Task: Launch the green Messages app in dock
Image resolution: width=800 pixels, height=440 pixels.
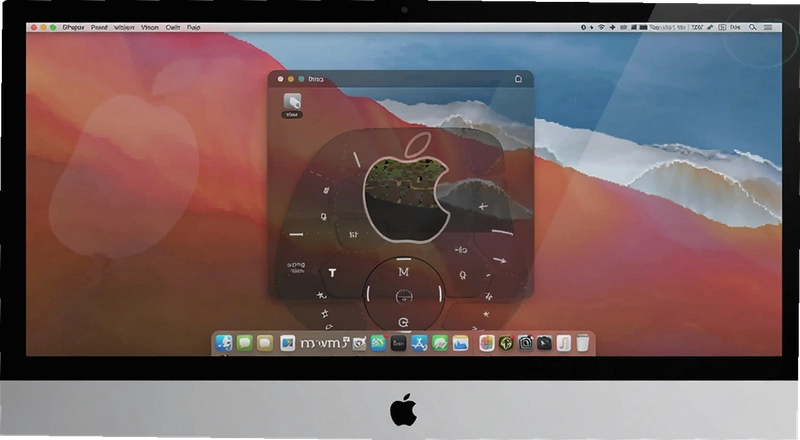Action: (244, 343)
